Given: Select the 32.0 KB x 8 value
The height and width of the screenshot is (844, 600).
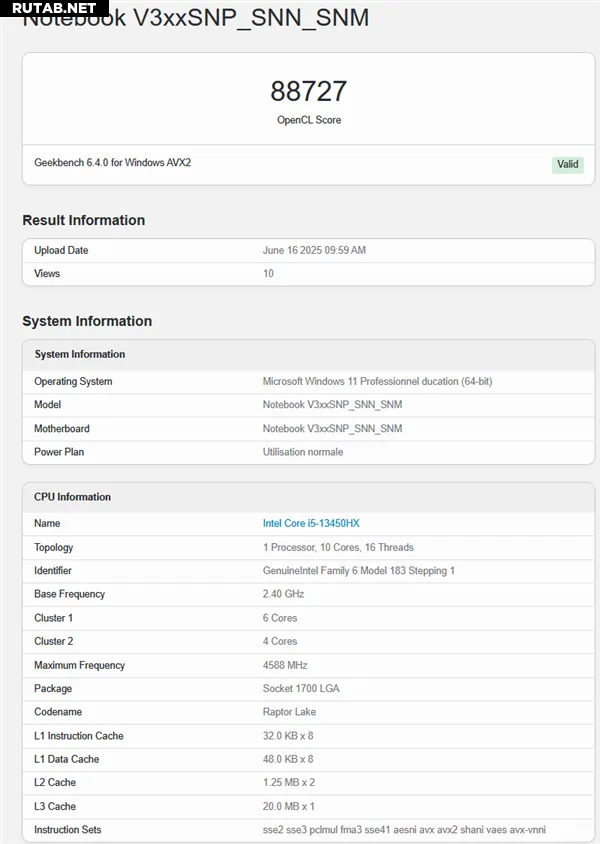Looking at the screenshot, I should [288, 736].
